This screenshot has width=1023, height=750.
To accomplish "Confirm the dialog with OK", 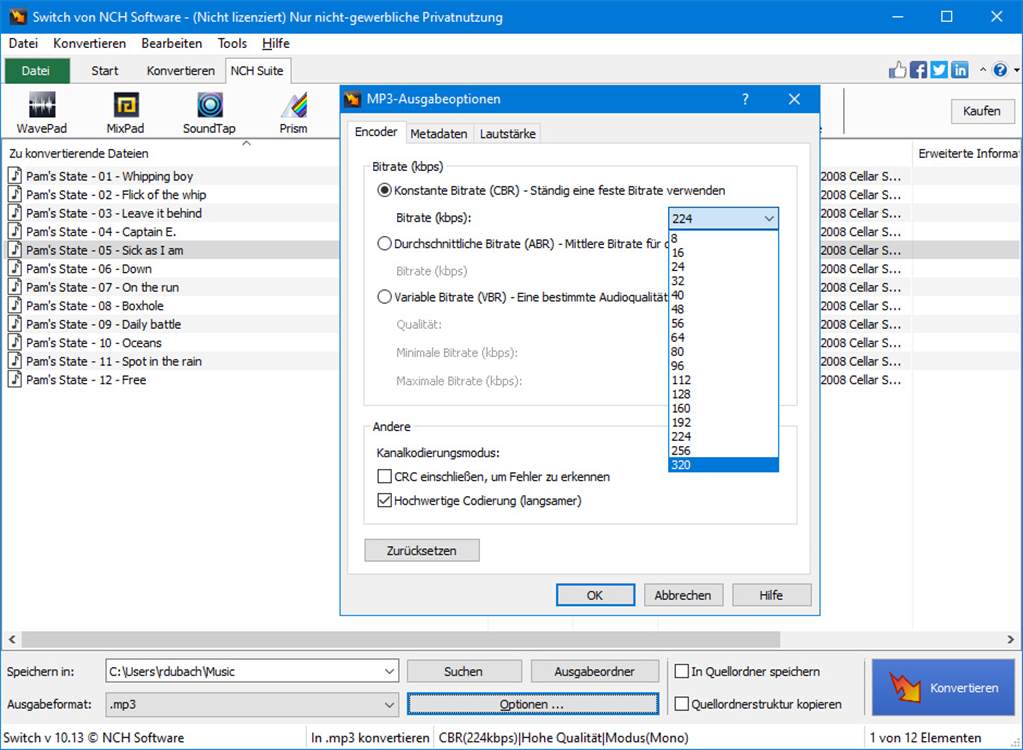I will pyautogui.click(x=595, y=595).
